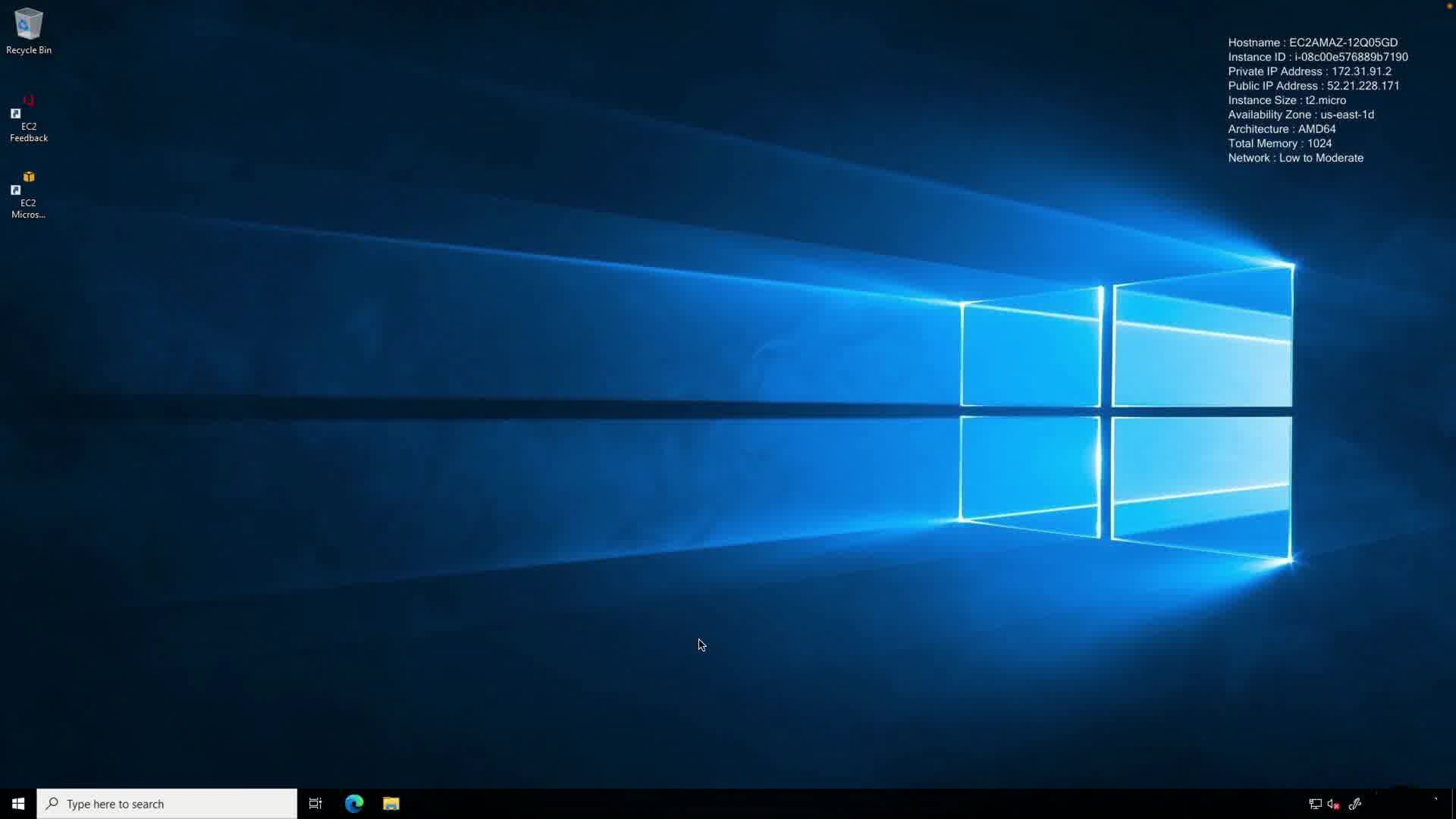This screenshot has width=1456, height=819.
Task: Open the Windows Start menu
Action: coord(18,804)
